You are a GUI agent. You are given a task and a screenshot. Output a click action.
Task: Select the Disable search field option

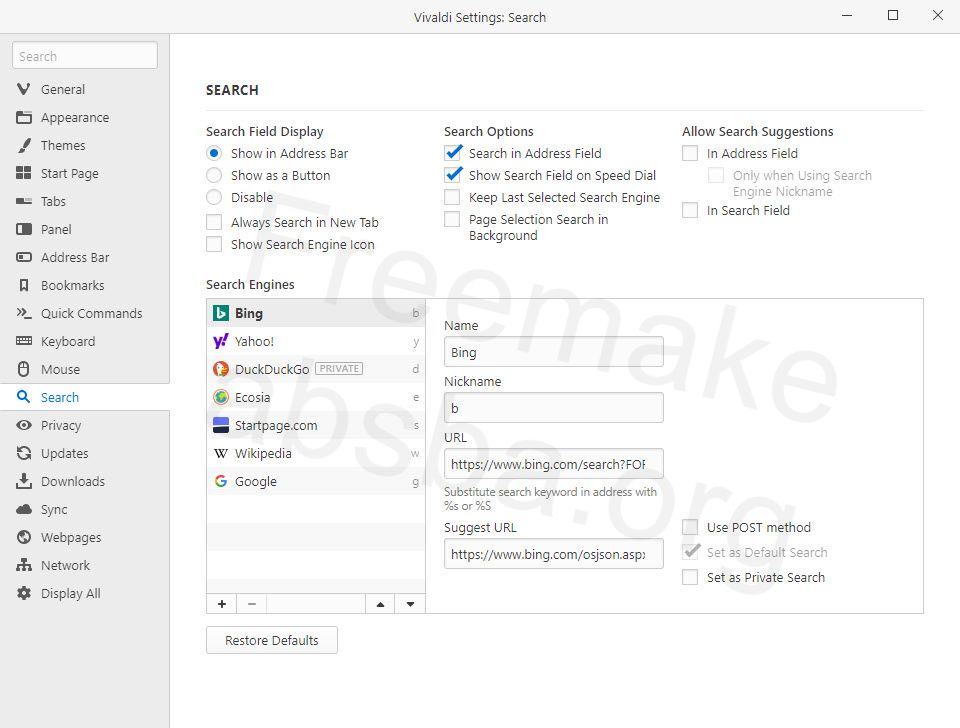point(214,197)
